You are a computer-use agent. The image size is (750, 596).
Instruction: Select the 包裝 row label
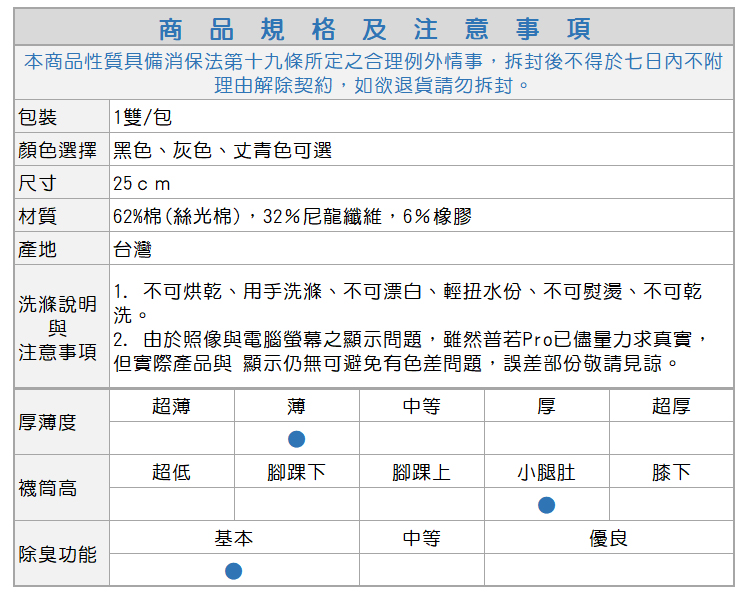(38, 118)
